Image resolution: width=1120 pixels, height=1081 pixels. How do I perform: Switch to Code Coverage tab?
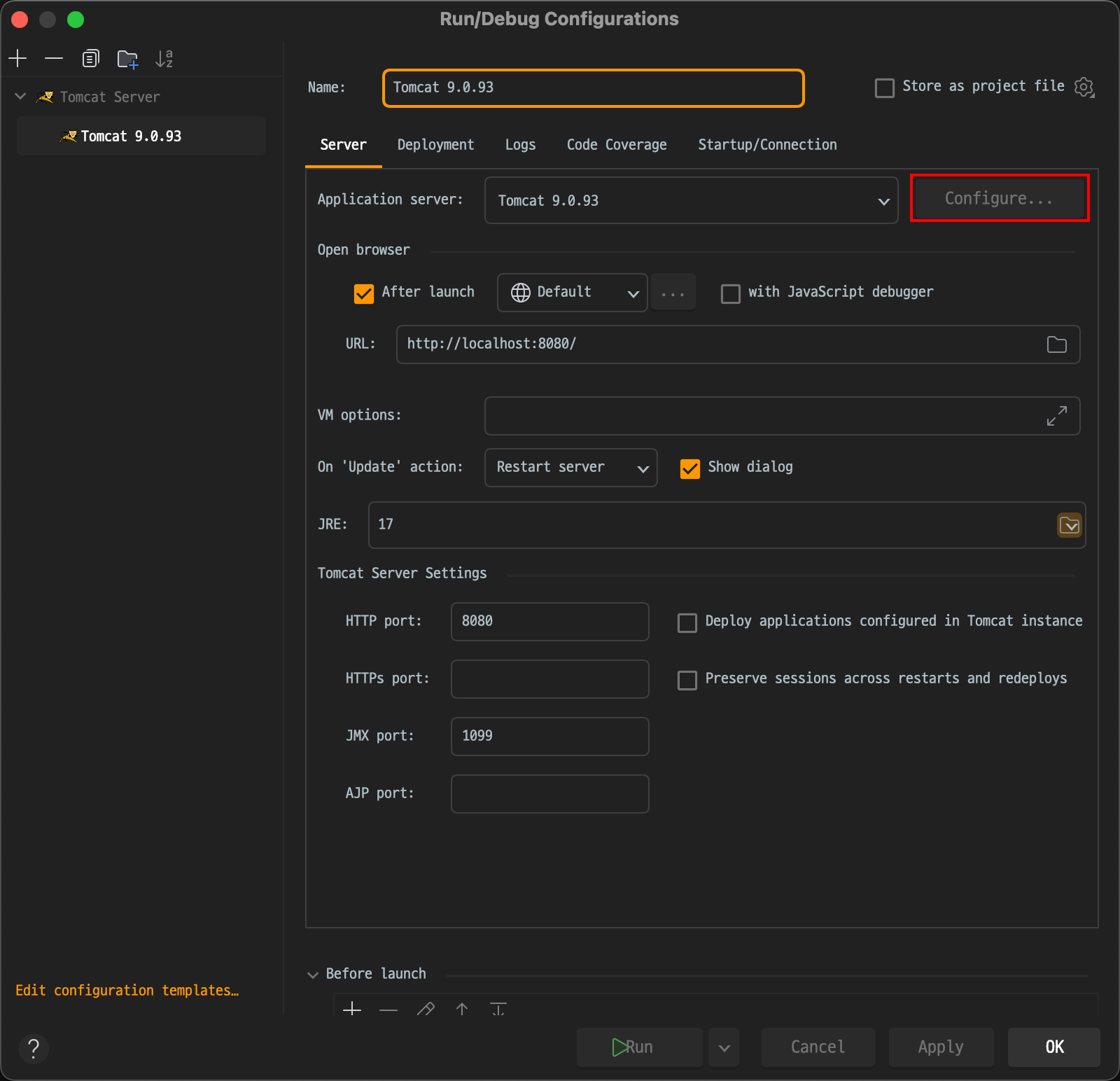[x=617, y=145]
